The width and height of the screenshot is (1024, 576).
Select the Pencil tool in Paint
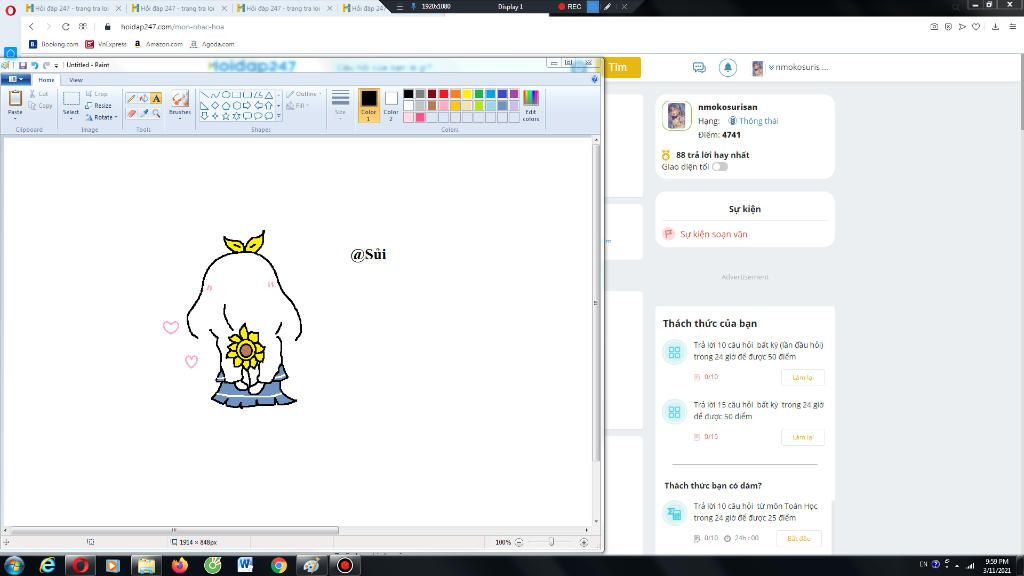pos(131,99)
